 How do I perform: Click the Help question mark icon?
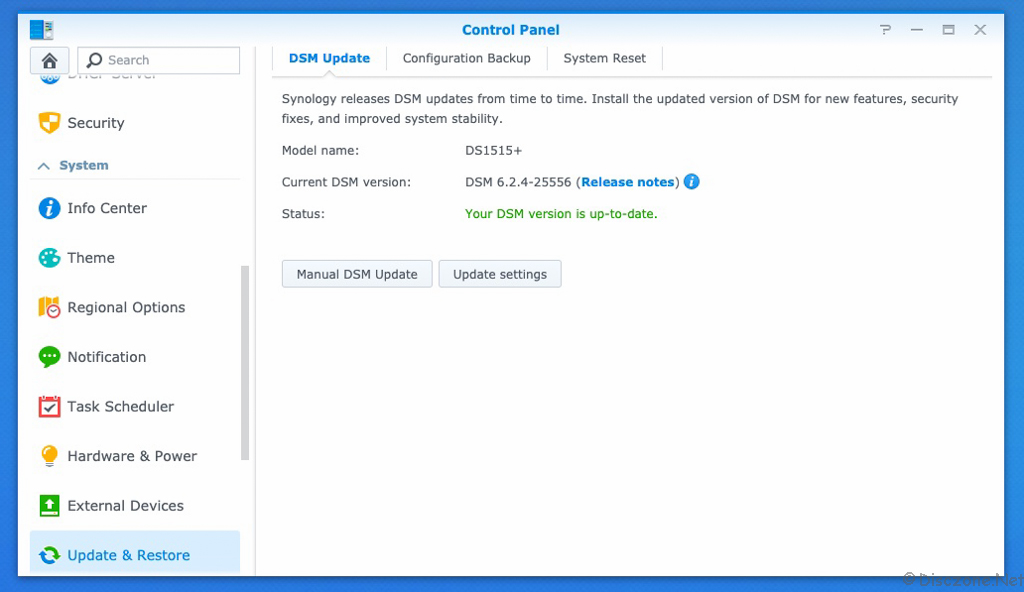pyautogui.click(x=885, y=30)
